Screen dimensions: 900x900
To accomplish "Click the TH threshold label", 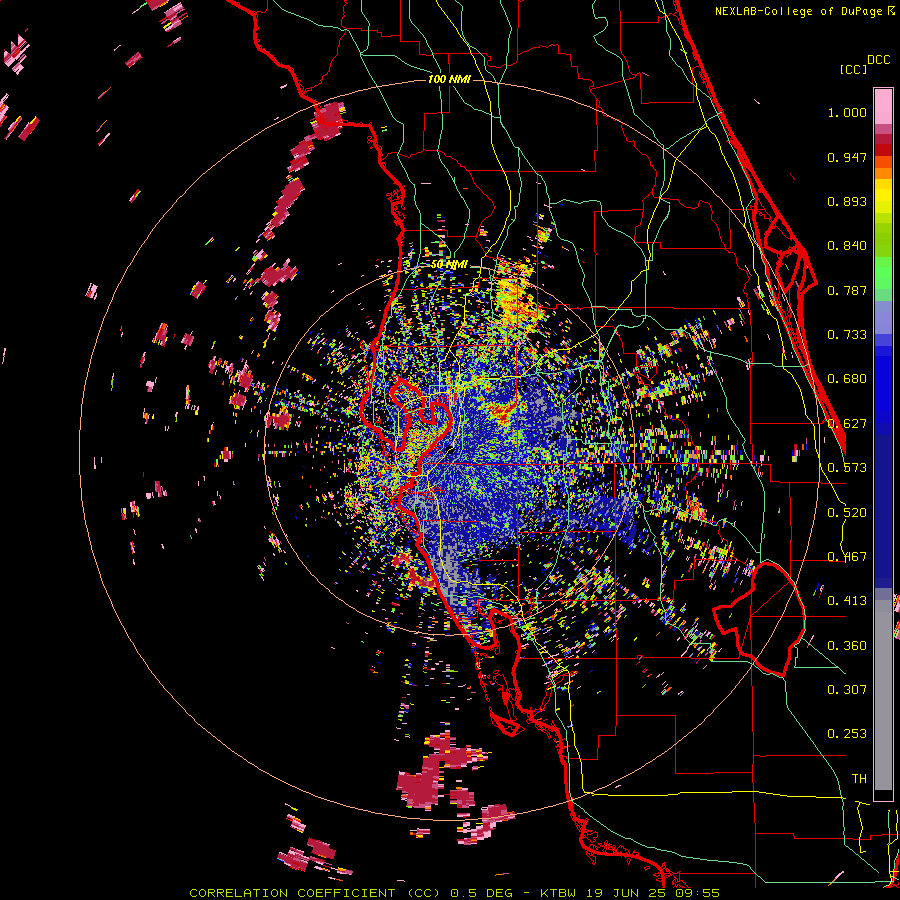I will (859, 779).
